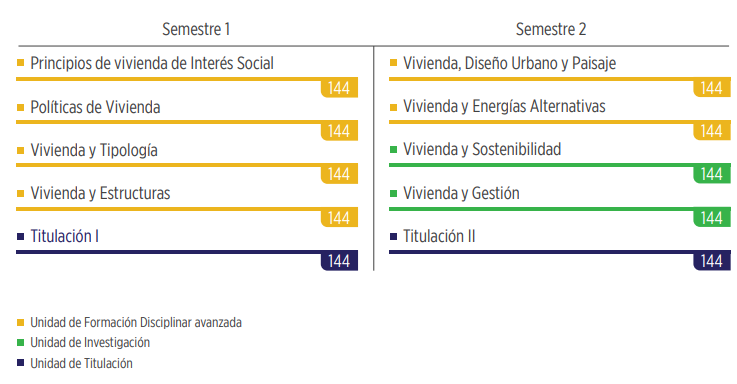Viewport: 737px width, 384px height.
Task: Click yellow legend square for Formación Disciplinar
Action: coord(20,322)
